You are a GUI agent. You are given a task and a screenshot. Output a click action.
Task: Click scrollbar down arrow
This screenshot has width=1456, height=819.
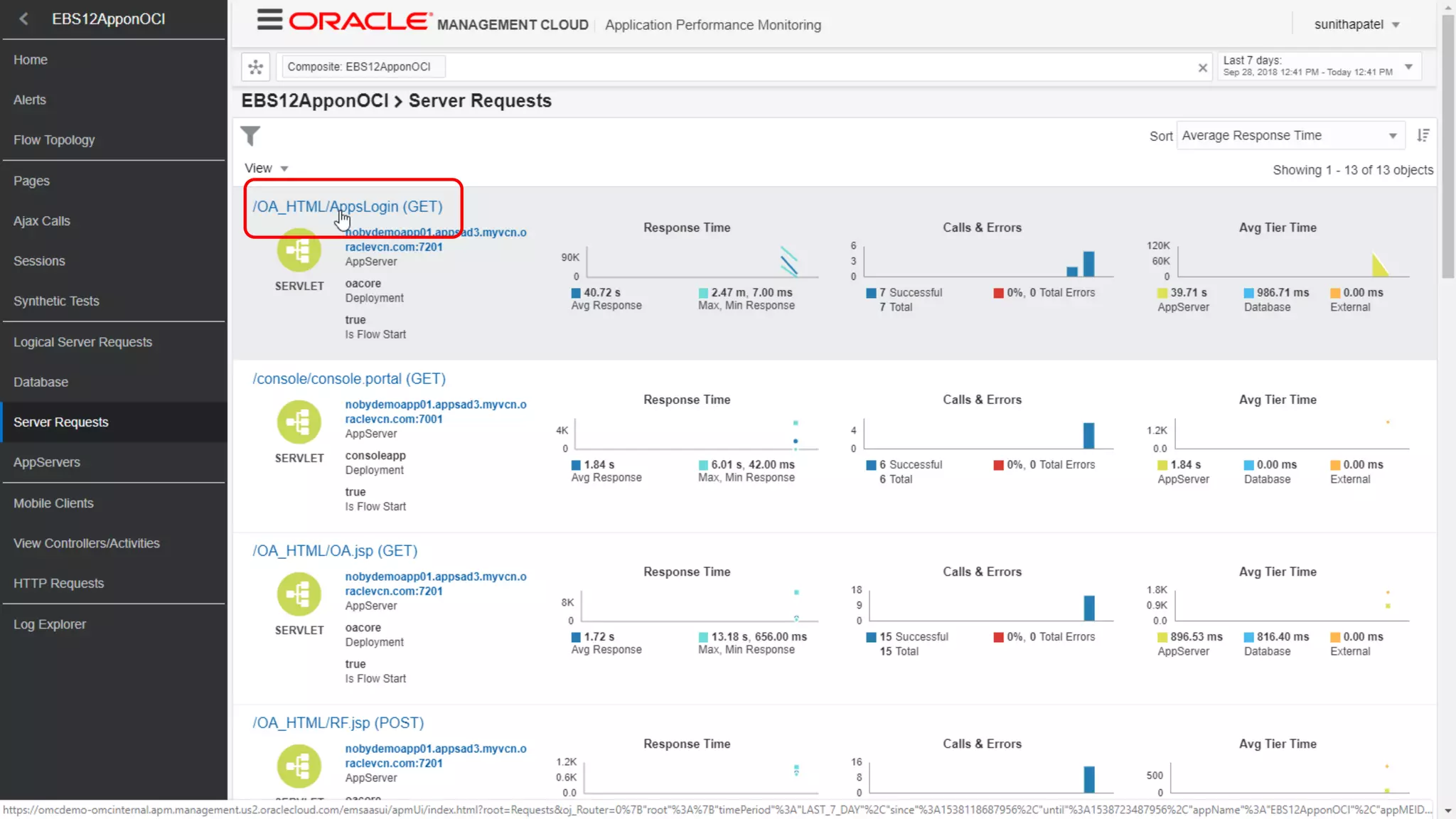click(x=1448, y=810)
